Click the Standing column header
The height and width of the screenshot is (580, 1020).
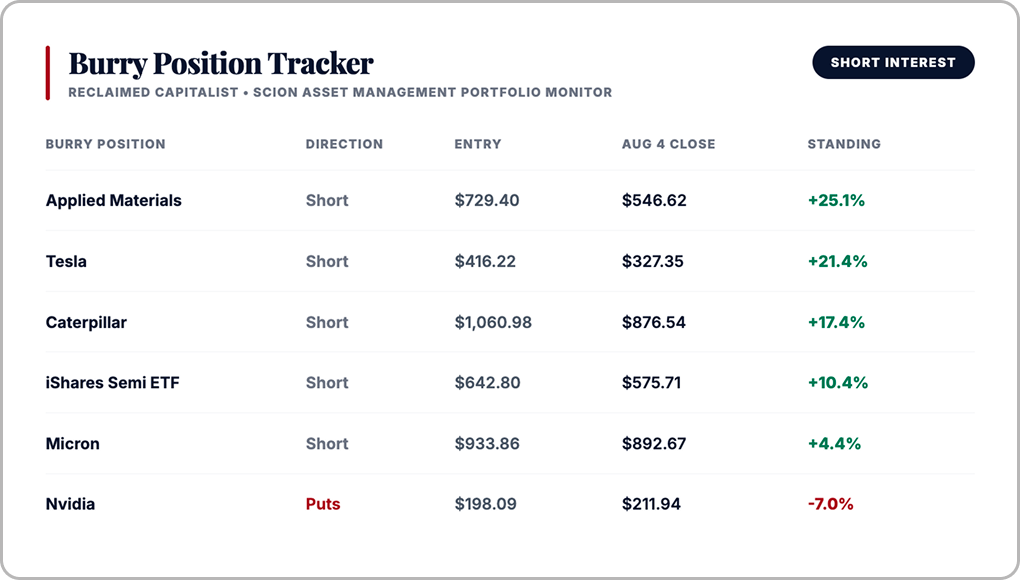tap(844, 144)
